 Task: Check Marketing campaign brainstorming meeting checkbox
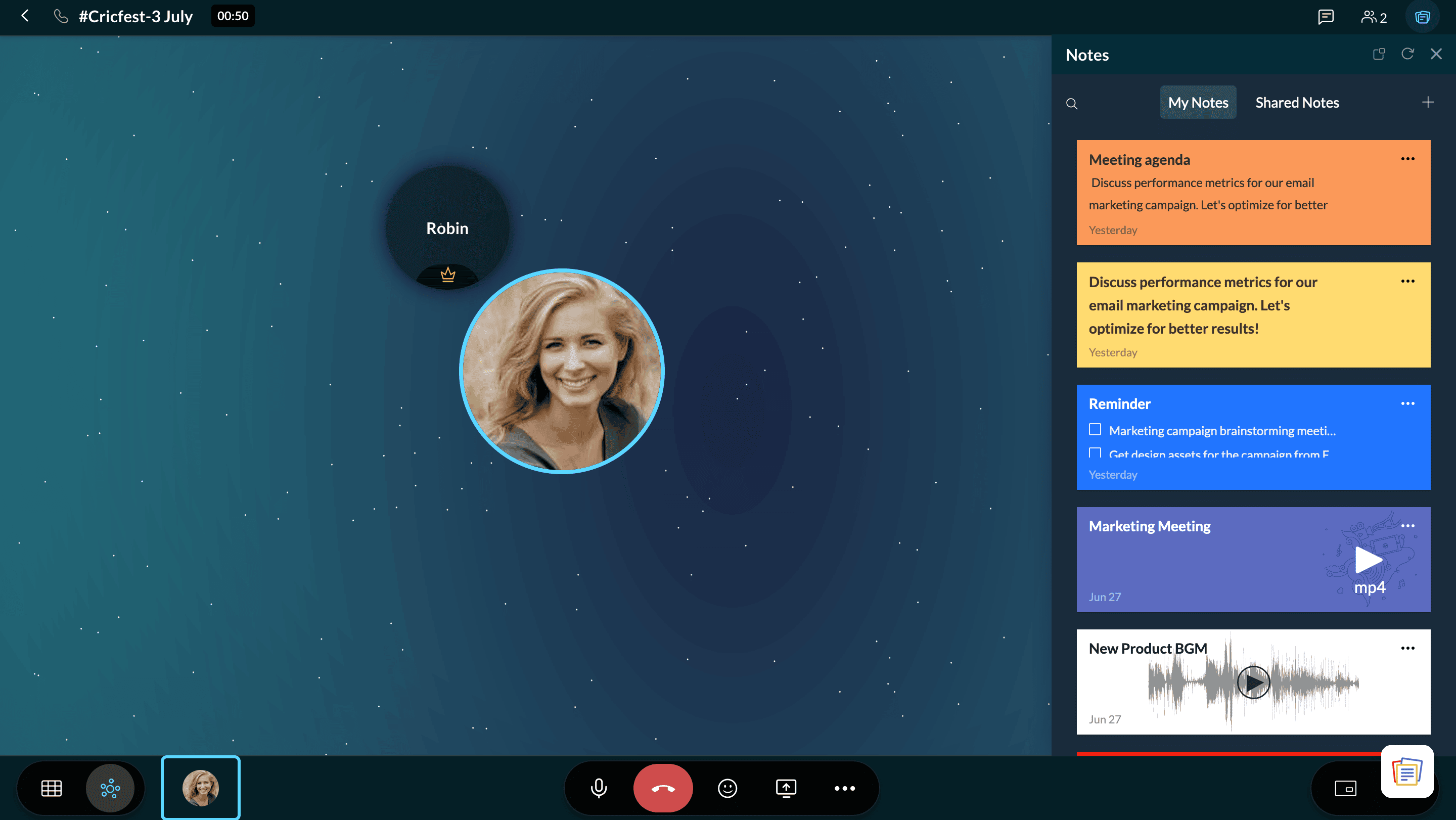[1095, 430]
